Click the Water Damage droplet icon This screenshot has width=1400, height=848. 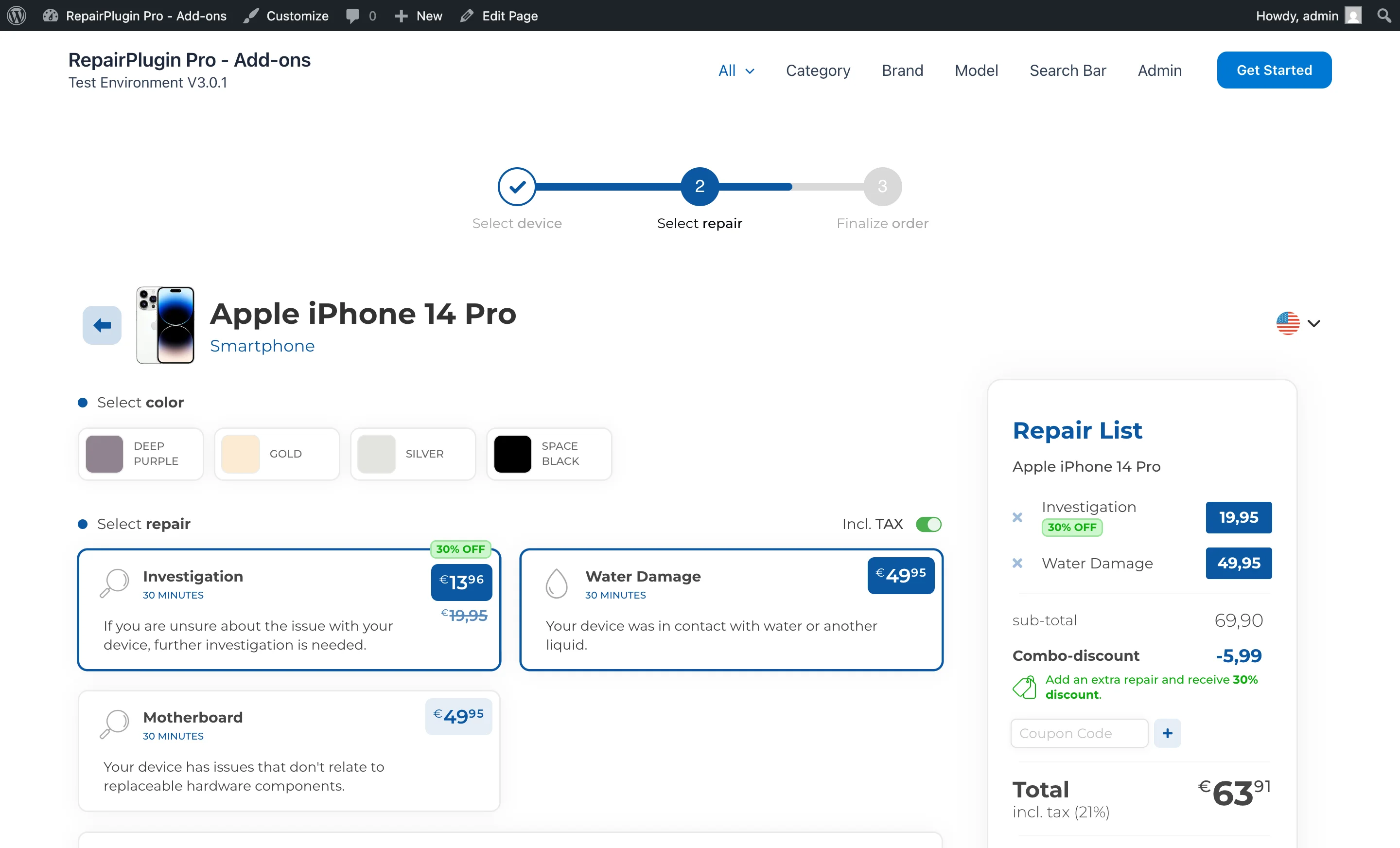[556, 583]
